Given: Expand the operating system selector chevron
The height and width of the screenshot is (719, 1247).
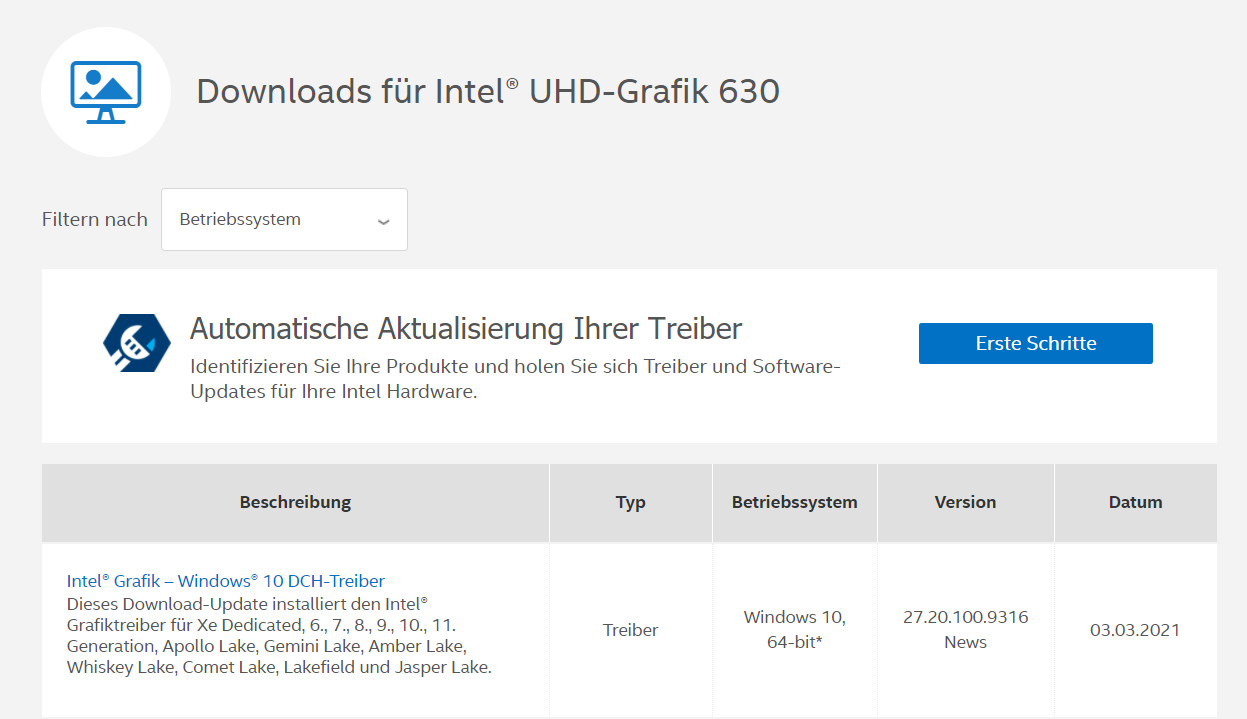Looking at the screenshot, I should [382, 221].
